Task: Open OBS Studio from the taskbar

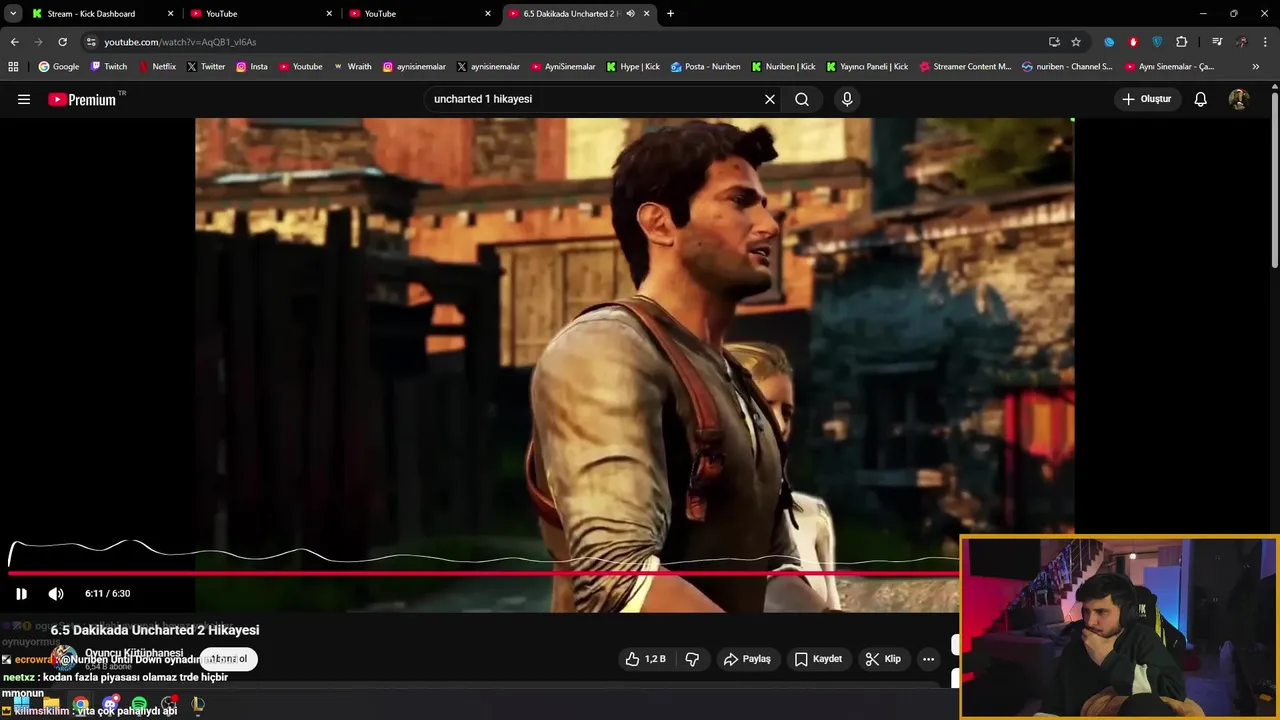Action: [x=168, y=705]
